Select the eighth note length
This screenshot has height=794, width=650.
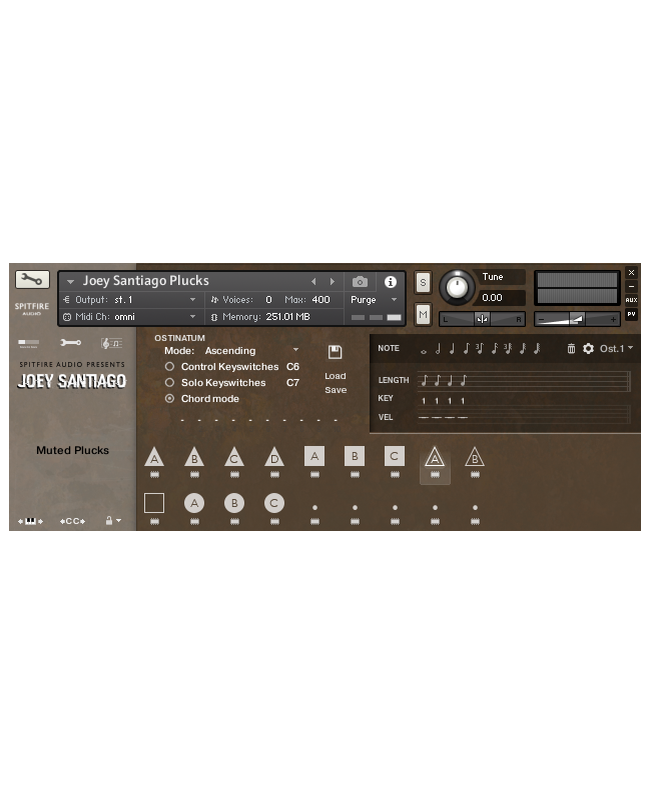[466, 348]
